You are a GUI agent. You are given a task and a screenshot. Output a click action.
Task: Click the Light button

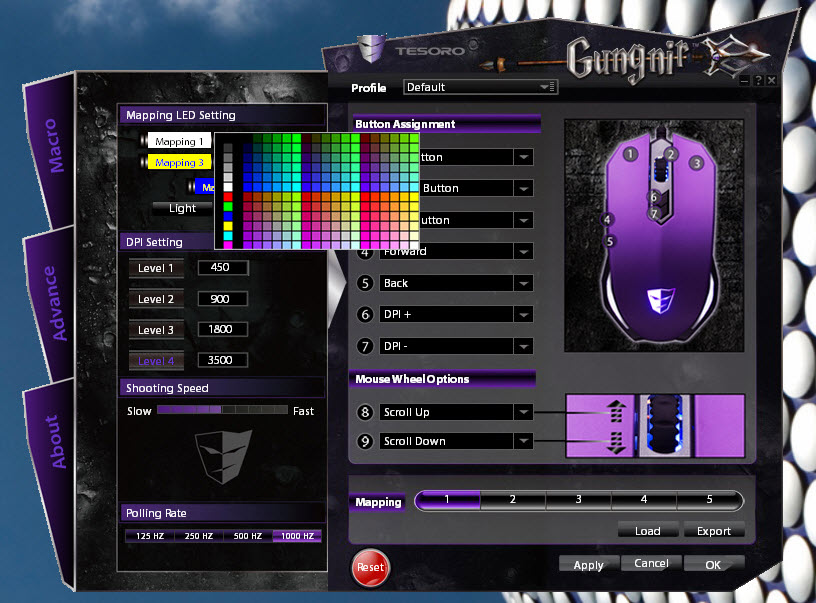(x=183, y=208)
